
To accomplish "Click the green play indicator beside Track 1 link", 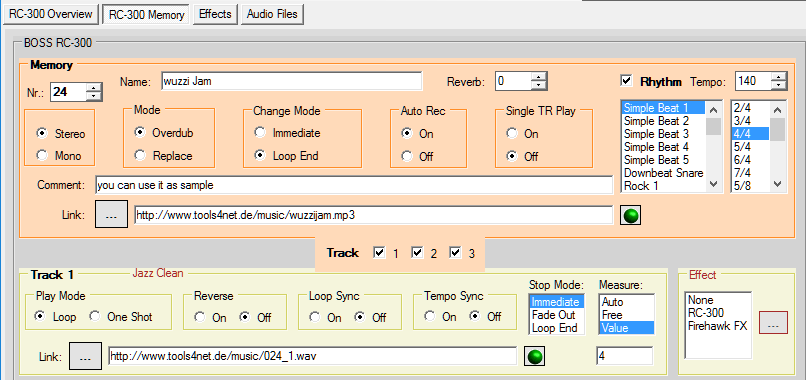I will click(x=535, y=356).
